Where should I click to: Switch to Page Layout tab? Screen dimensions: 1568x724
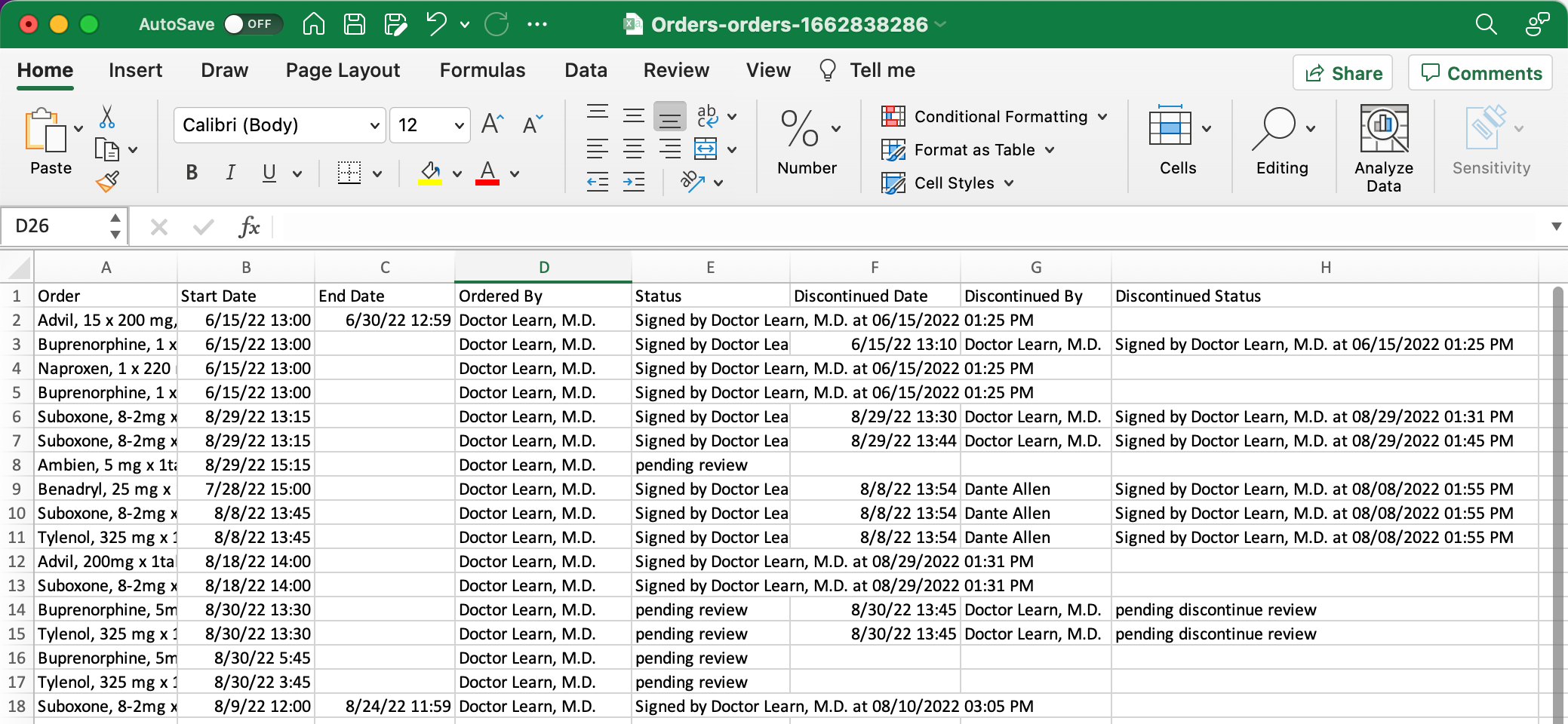tap(343, 70)
